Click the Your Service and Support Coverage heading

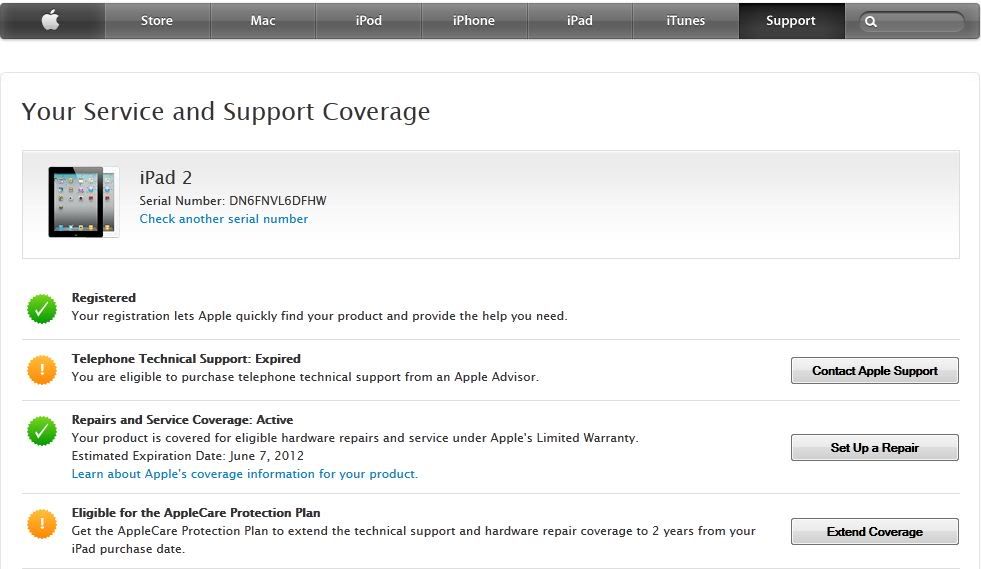pyautogui.click(x=226, y=111)
